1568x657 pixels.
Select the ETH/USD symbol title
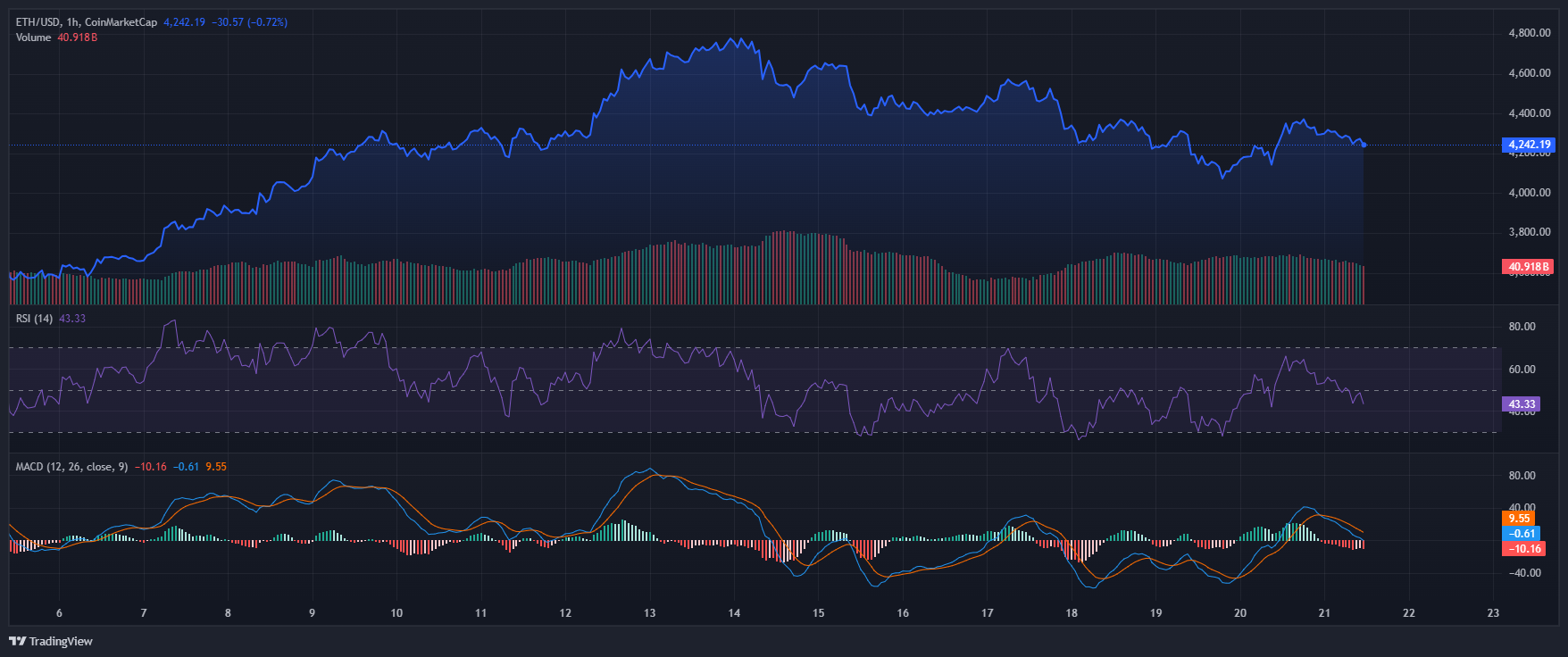coord(38,22)
